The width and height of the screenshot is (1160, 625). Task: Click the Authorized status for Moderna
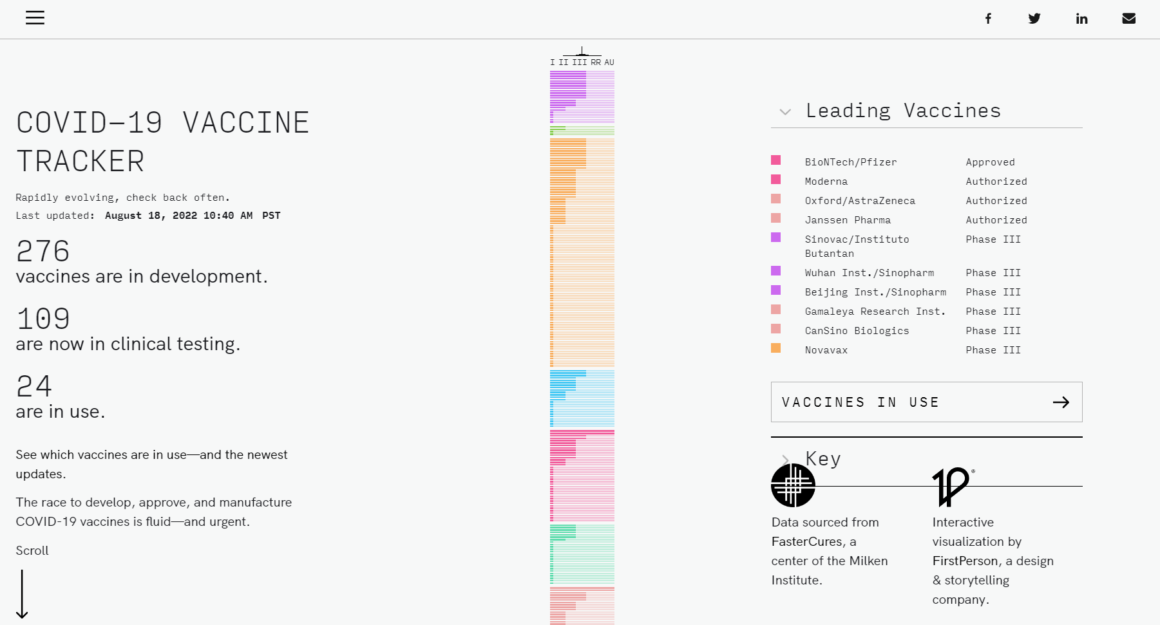[997, 181]
